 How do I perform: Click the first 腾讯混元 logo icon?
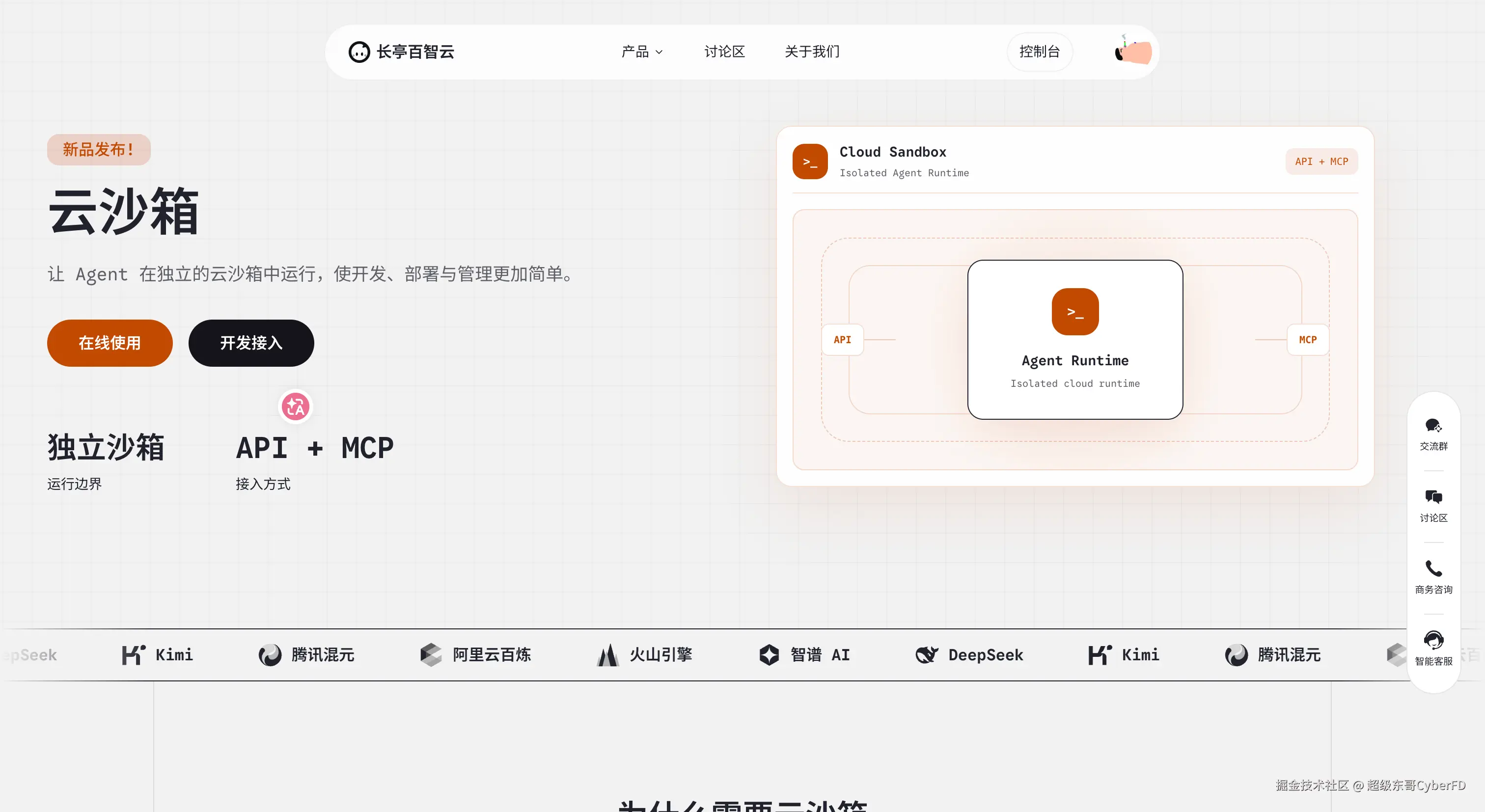pyautogui.click(x=270, y=655)
